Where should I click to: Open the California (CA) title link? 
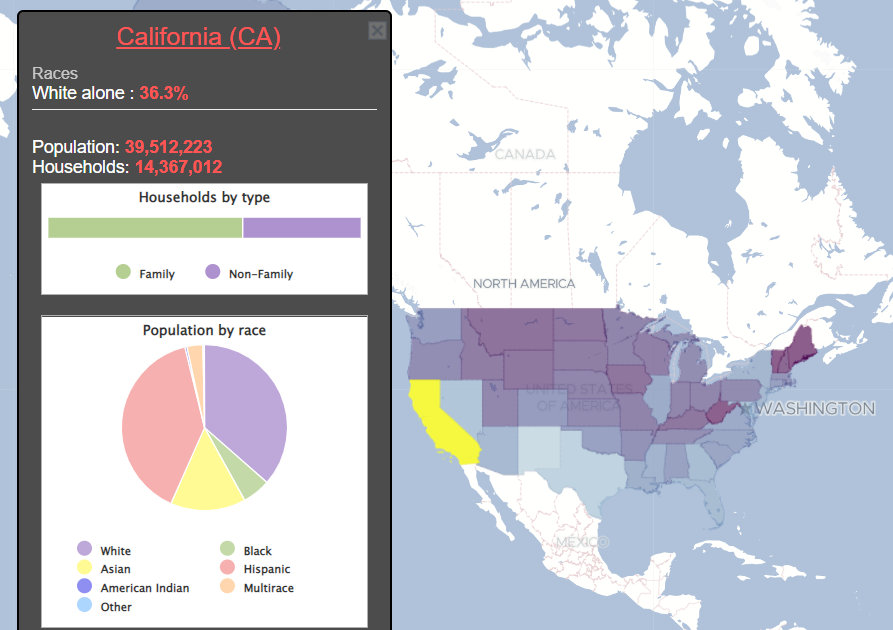pyautogui.click(x=199, y=37)
